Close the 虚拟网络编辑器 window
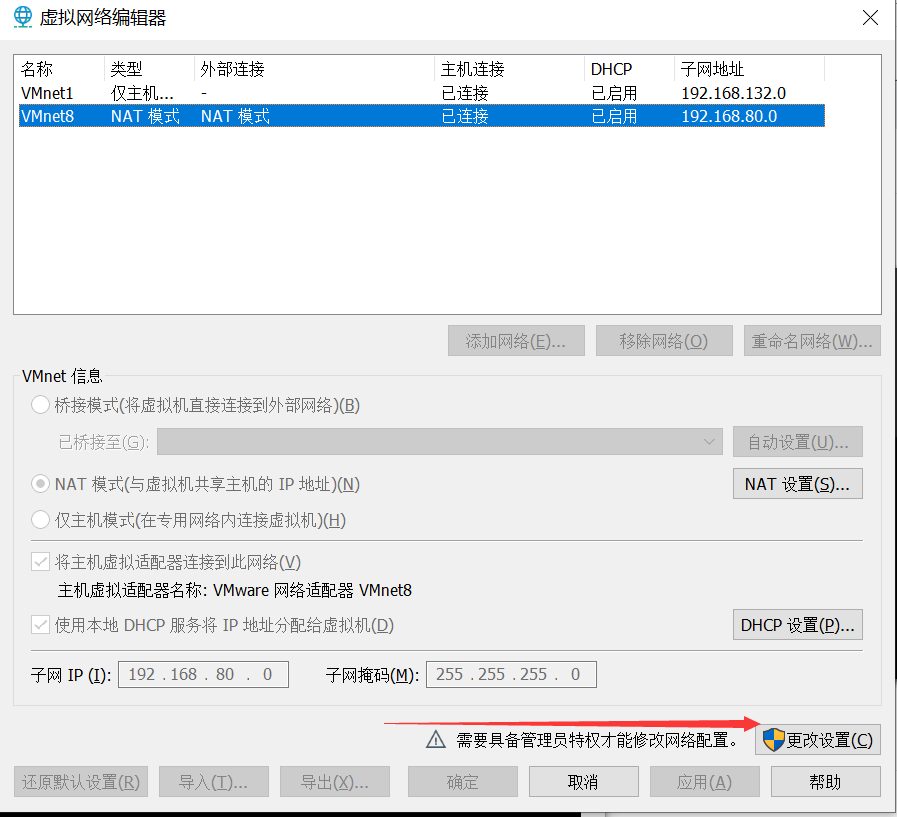 [x=870, y=18]
